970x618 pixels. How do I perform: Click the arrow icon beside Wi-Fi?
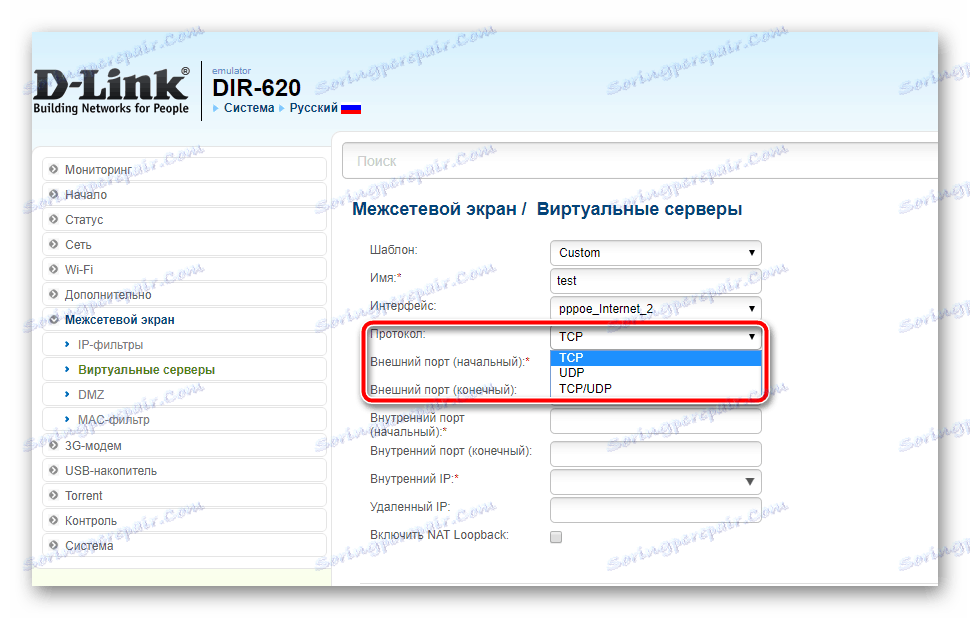51,269
